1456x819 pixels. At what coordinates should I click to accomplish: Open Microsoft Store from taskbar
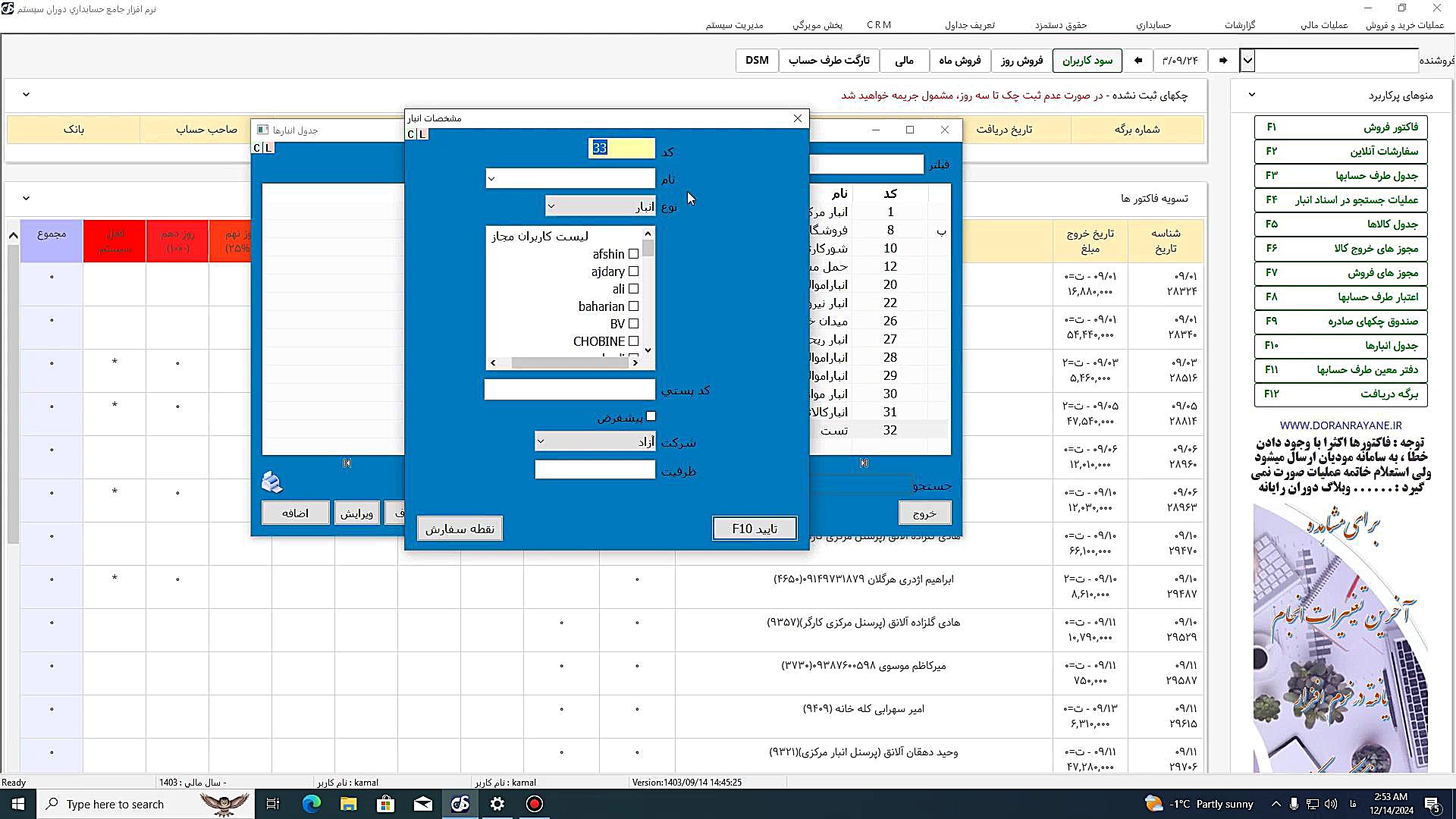tap(385, 804)
